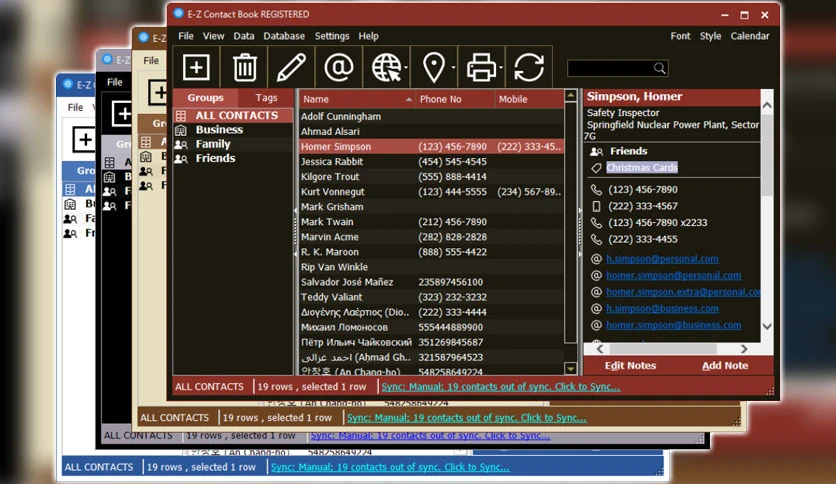The image size is (836, 484).
Task: Click brown window Sync status link
Action: pos(467,417)
